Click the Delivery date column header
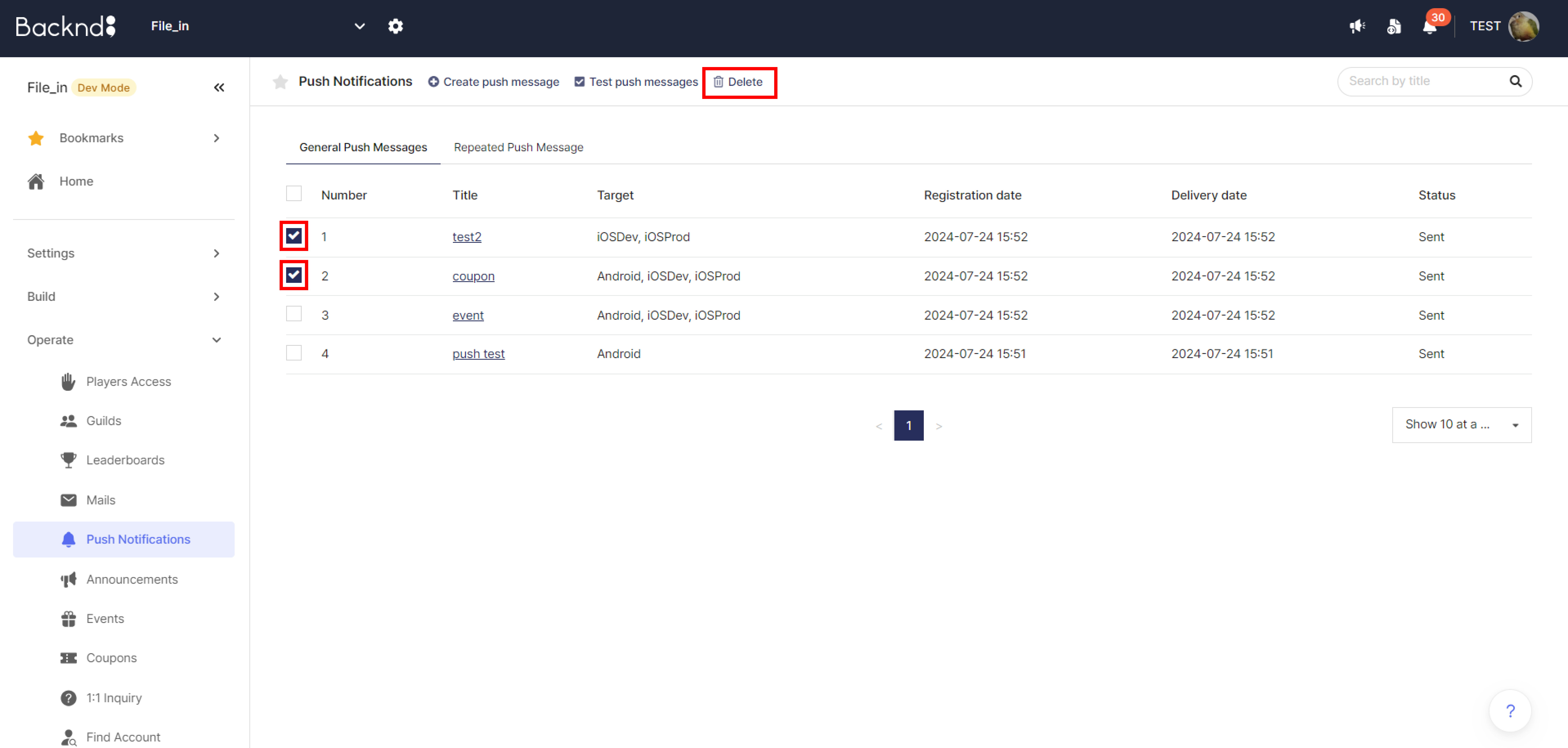The height and width of the screenshot is (748, 1568). (x=1209, y=195)
